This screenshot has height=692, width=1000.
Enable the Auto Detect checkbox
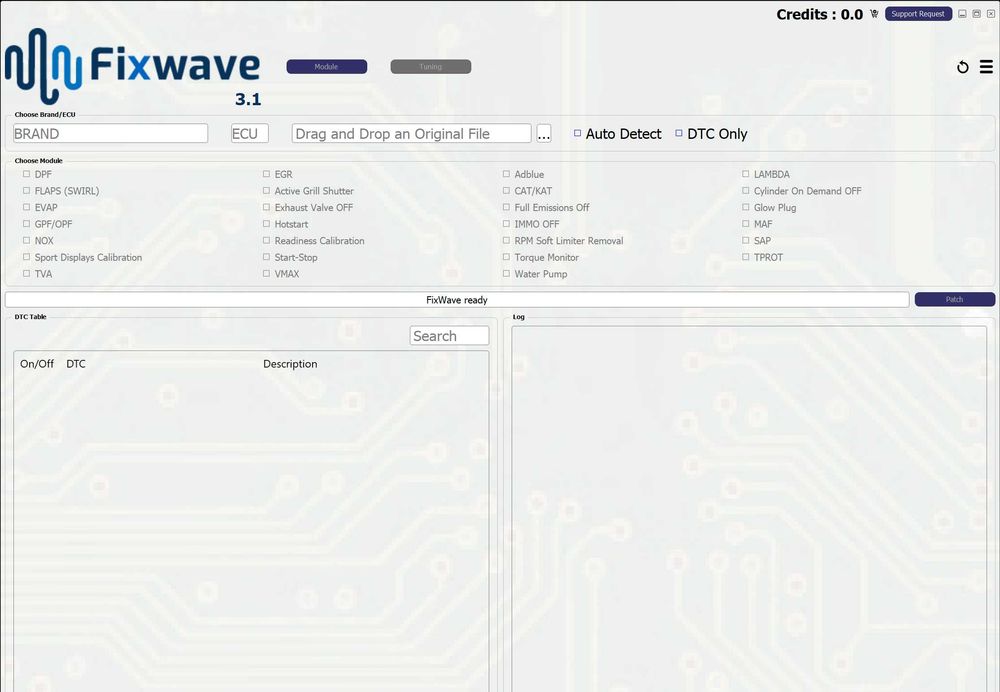pyautogui.click(x=577, y=133)
